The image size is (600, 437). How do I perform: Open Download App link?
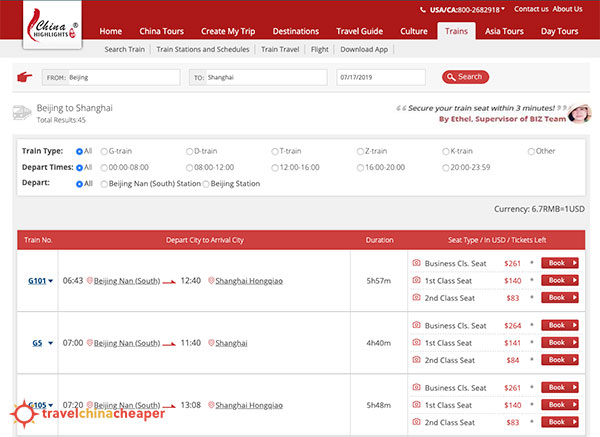point(364,49)
